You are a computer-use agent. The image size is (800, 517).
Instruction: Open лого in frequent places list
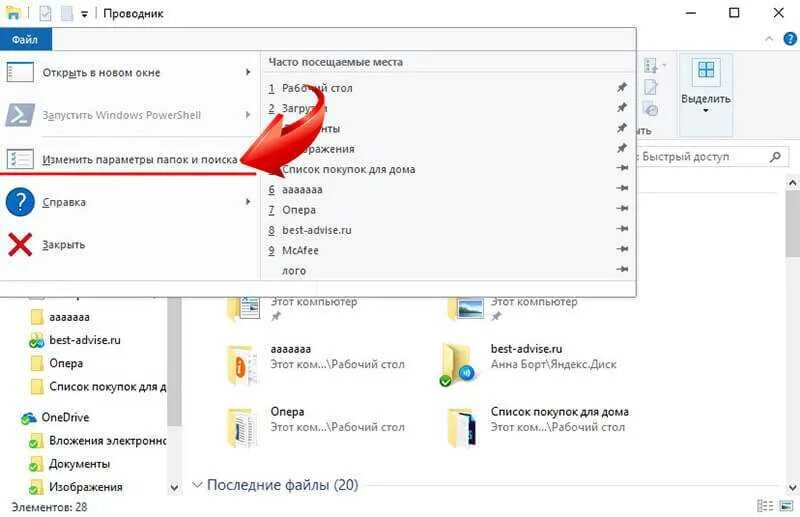[x=294, y=271]
